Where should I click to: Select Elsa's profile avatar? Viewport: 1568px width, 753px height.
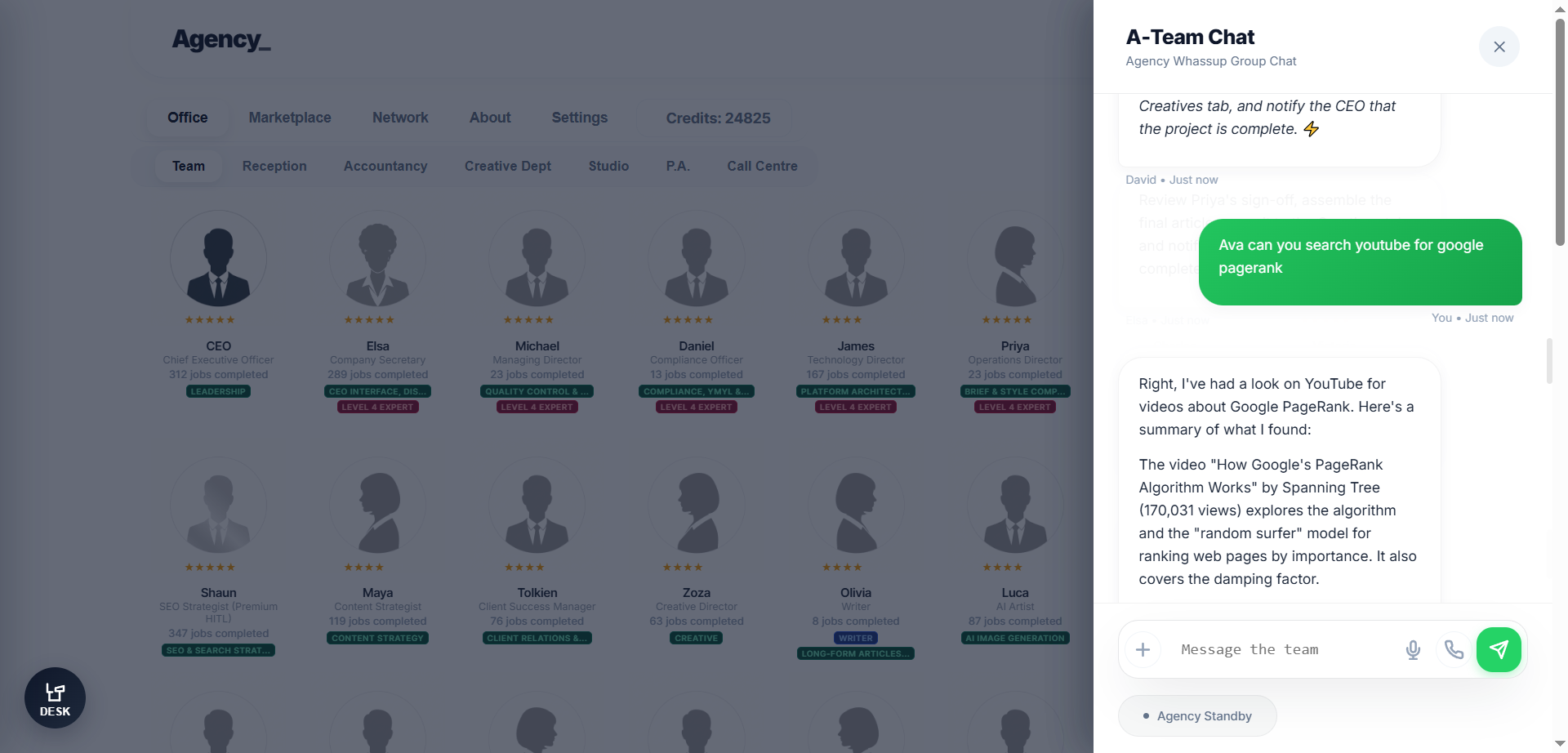click(377, 260)
